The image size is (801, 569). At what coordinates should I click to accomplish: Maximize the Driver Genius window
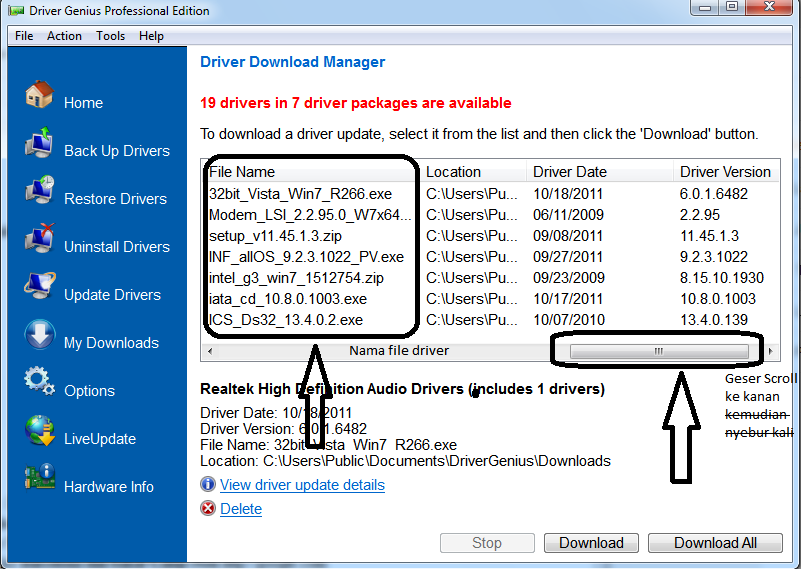[x=733, y=7]
